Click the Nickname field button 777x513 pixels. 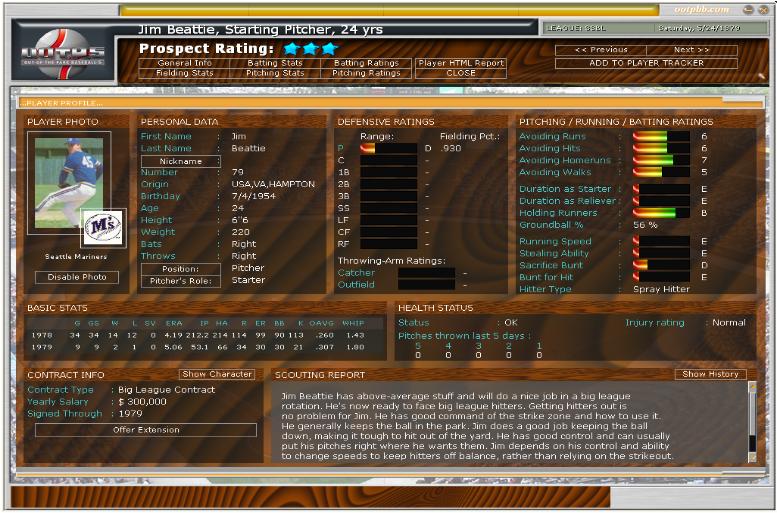tap(180, 161)
